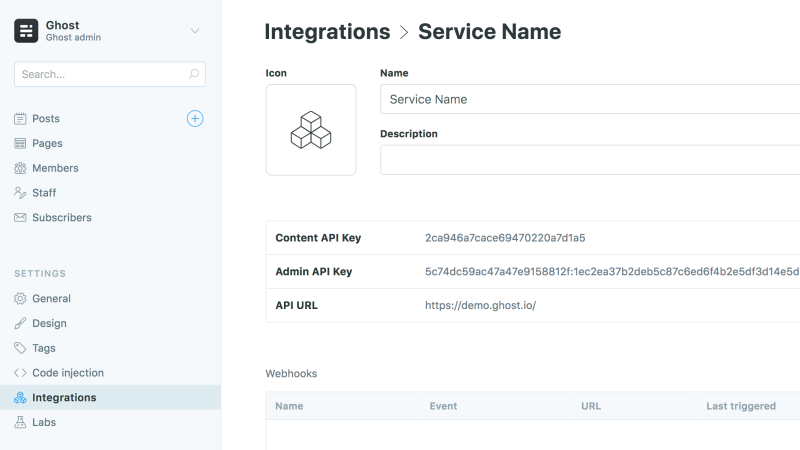Click the Staff icon in sidebar
This screenshot has width=800, height=450.
(x=20, y=193)
